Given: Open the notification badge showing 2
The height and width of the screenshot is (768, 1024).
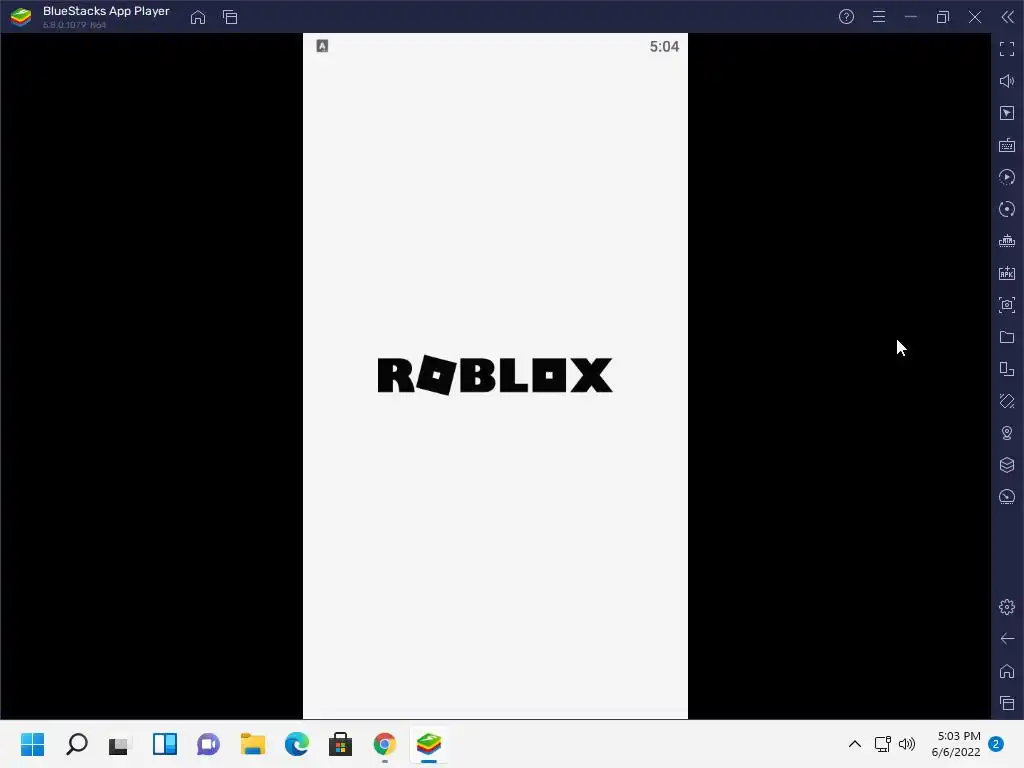Looking at the screenshot, I should pos(996,744).
